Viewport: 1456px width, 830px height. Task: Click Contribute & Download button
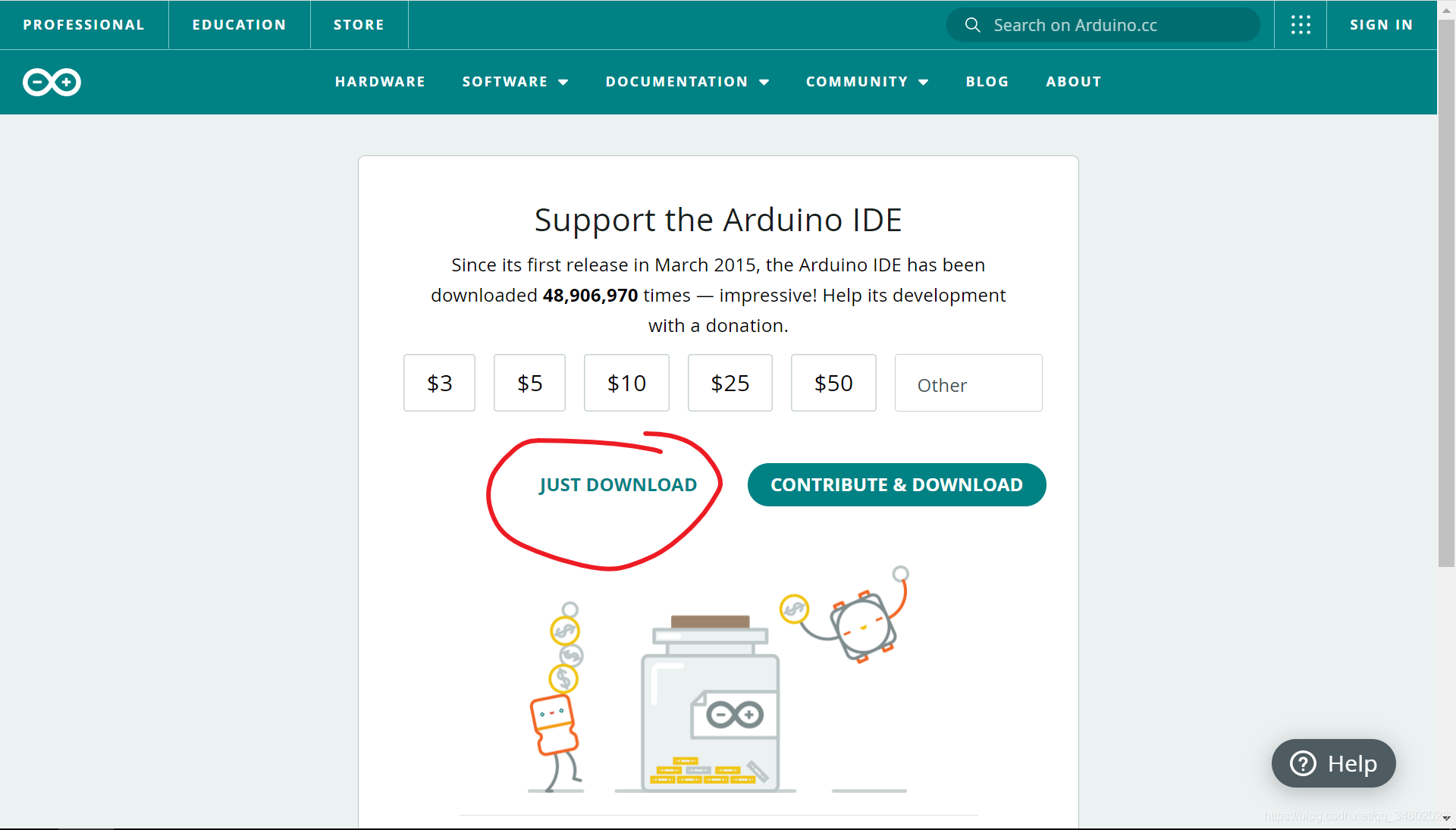[x=896, y=485]
